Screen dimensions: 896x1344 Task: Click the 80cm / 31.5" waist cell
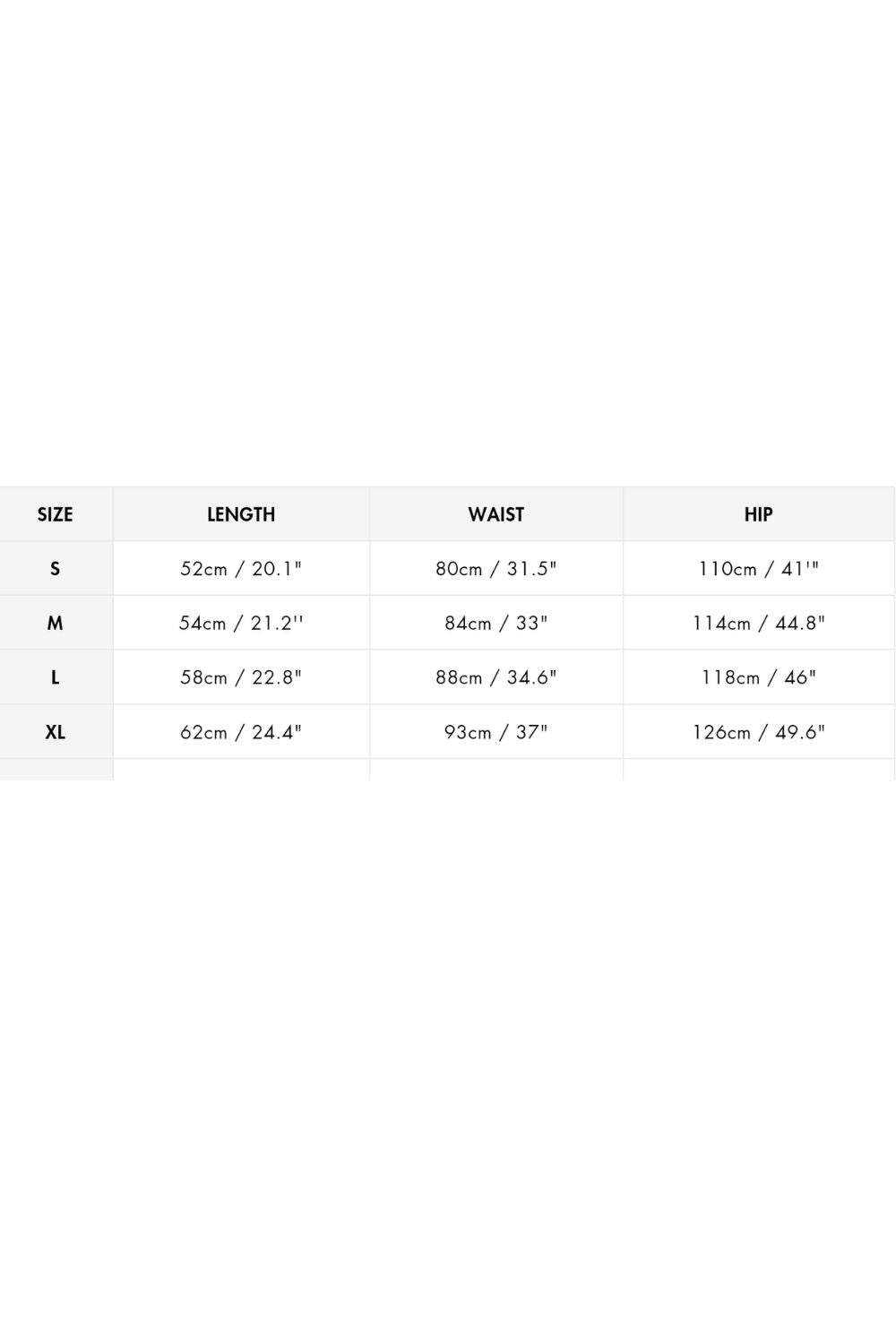(x=496, y=569)
